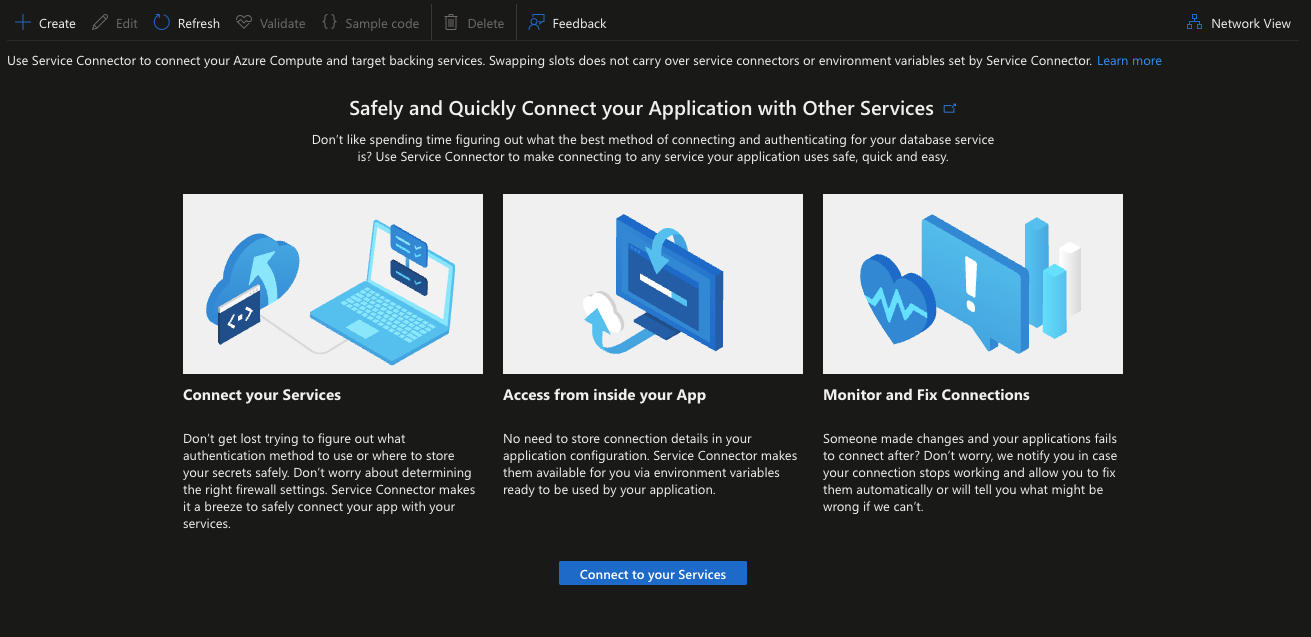Image resolution: width=1311 pixels, height=637 pixels.
Task: Click the Validate heart icon
Action: [x=244, y=23]
